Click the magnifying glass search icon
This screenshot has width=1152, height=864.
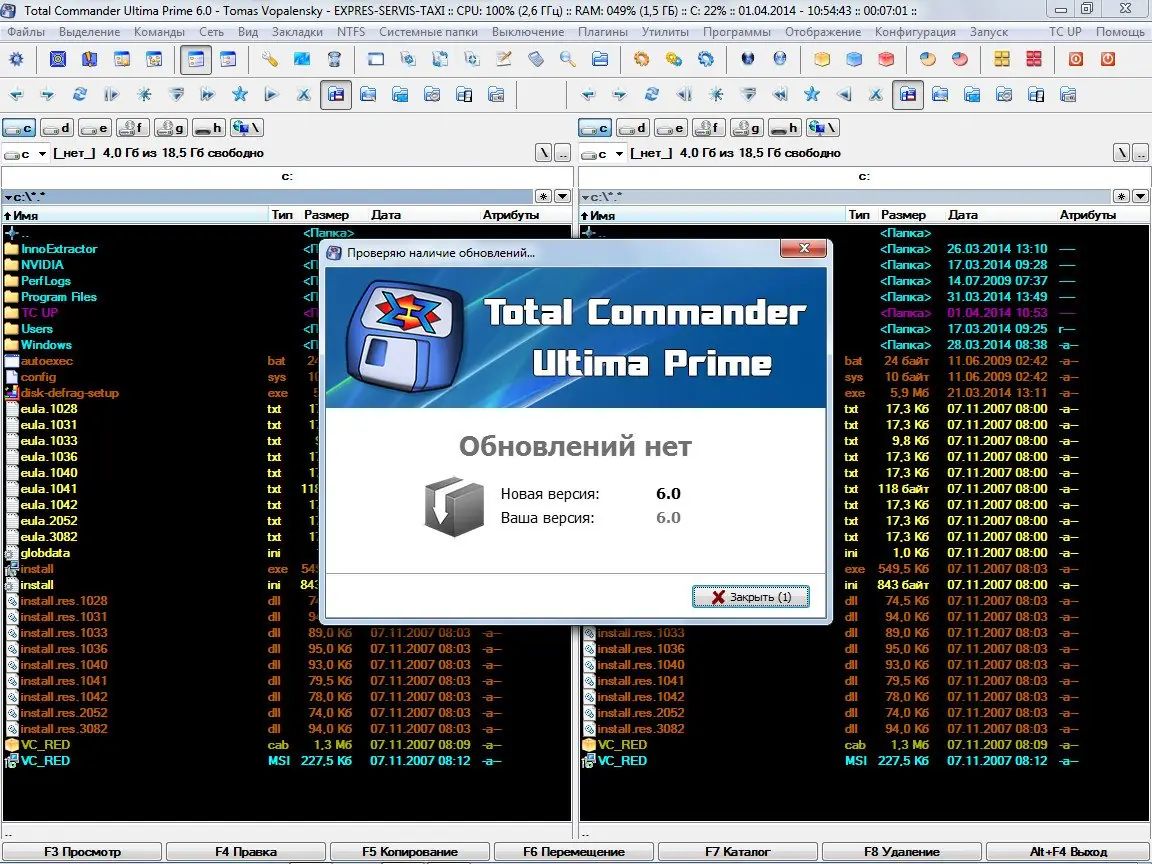(x=566, y=58)
